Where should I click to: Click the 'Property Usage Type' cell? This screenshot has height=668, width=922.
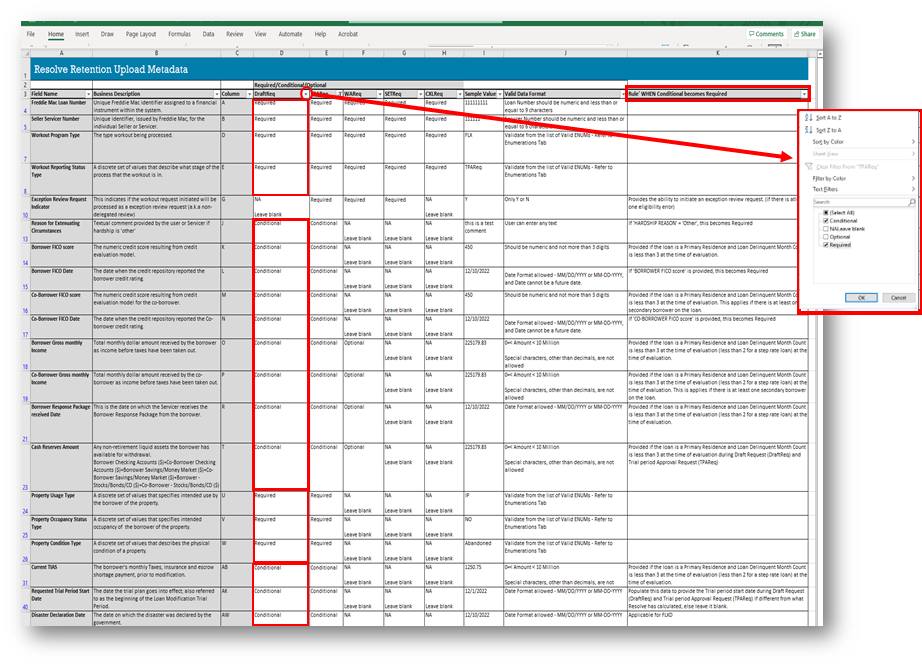click(x=61, y=503)
